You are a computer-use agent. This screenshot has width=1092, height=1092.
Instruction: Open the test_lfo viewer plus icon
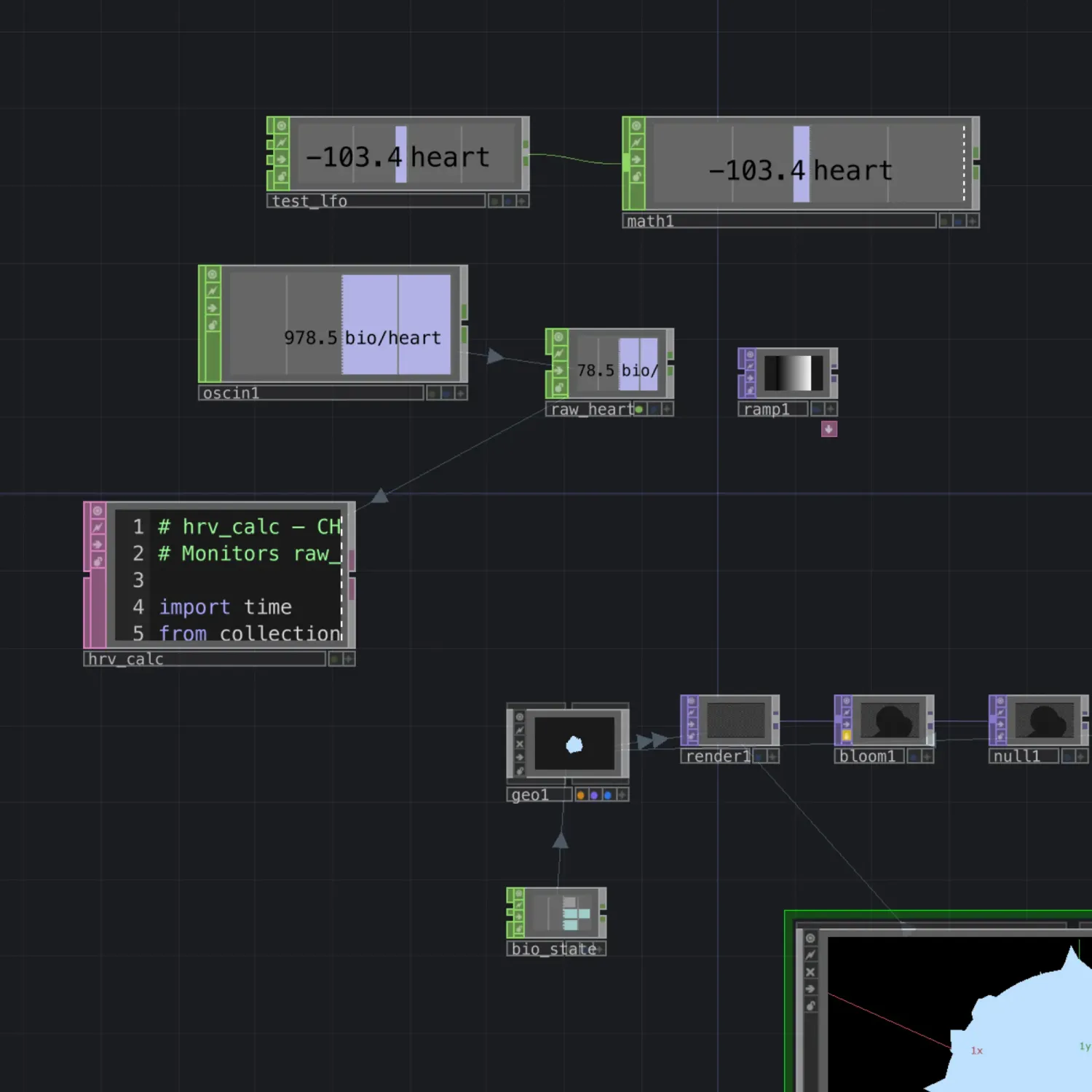coord(522,201)
